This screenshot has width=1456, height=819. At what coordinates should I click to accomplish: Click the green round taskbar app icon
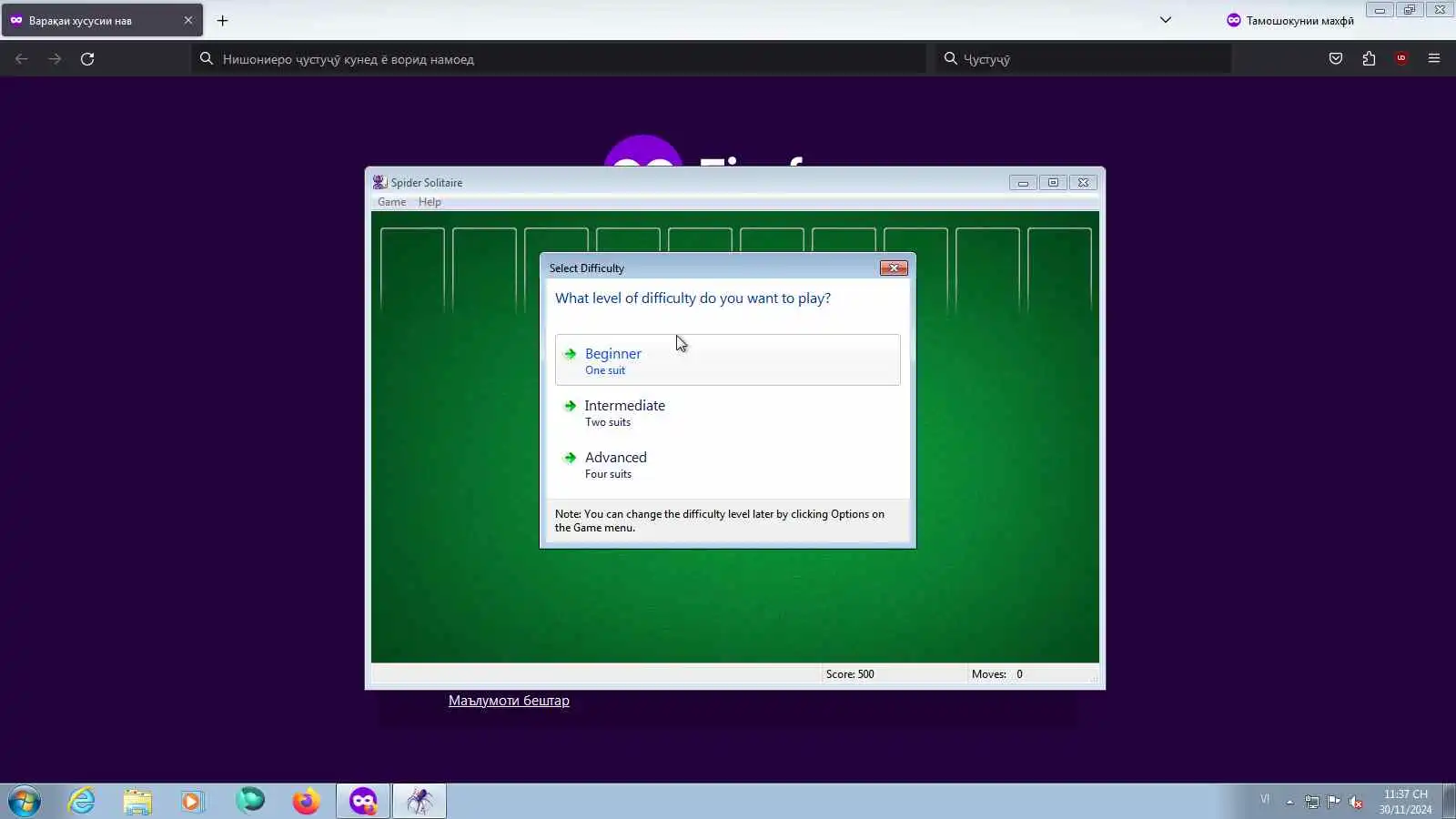[x=249, y=801]
